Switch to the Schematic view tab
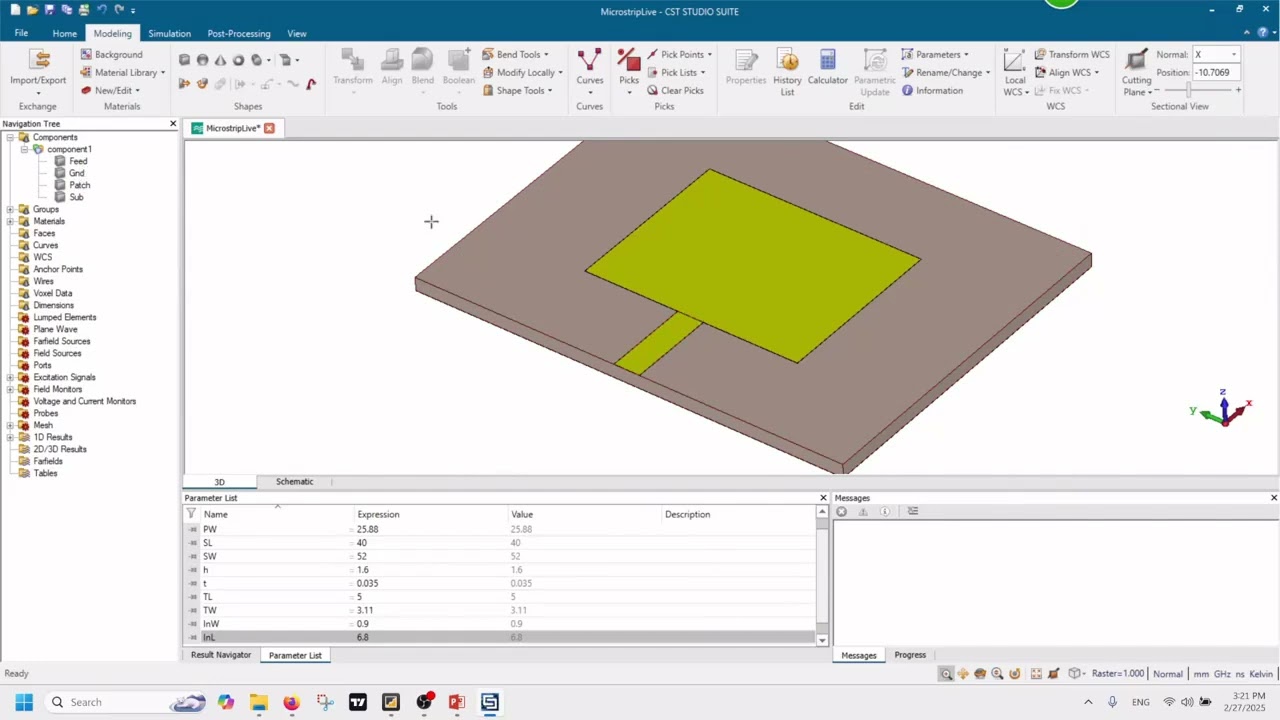Screen dimensions: 1280x720 [294, 482]
